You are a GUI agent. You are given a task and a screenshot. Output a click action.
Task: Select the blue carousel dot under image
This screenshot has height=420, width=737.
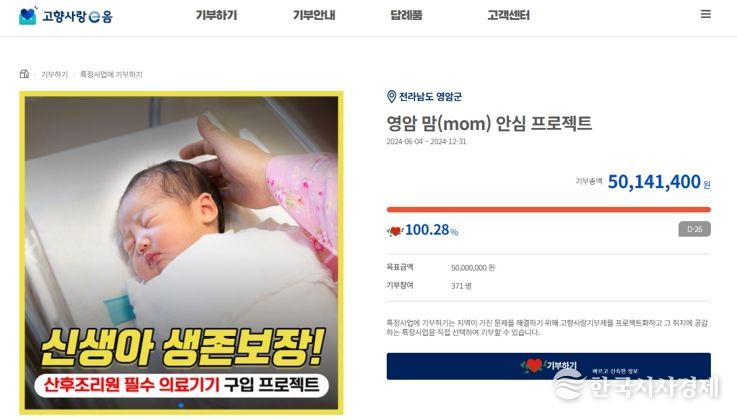181,404
